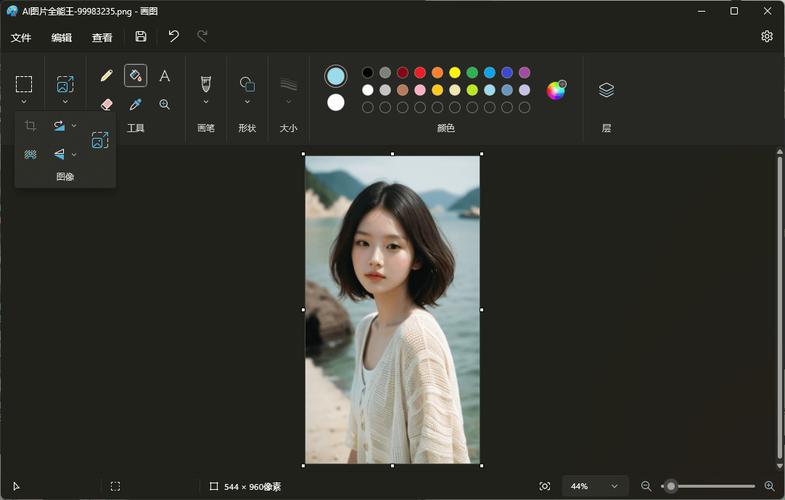This screenshot has height=500, width=785.
Task: Click the Remove background icon in flyout
Action: 30,154
